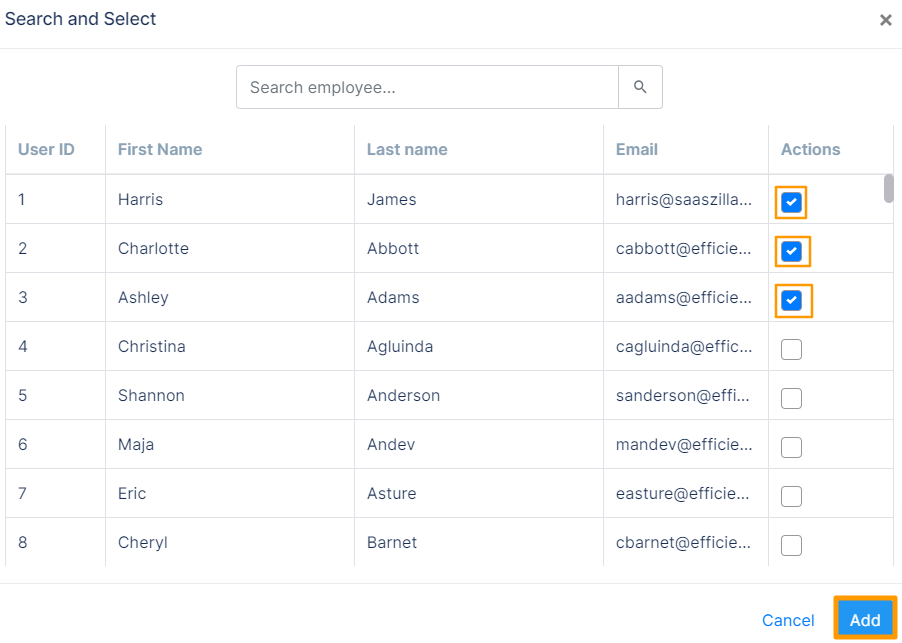
Task: Tick the checkbox for Shannon Anderson
Action: pyautogui.click(x=791, y=398)
